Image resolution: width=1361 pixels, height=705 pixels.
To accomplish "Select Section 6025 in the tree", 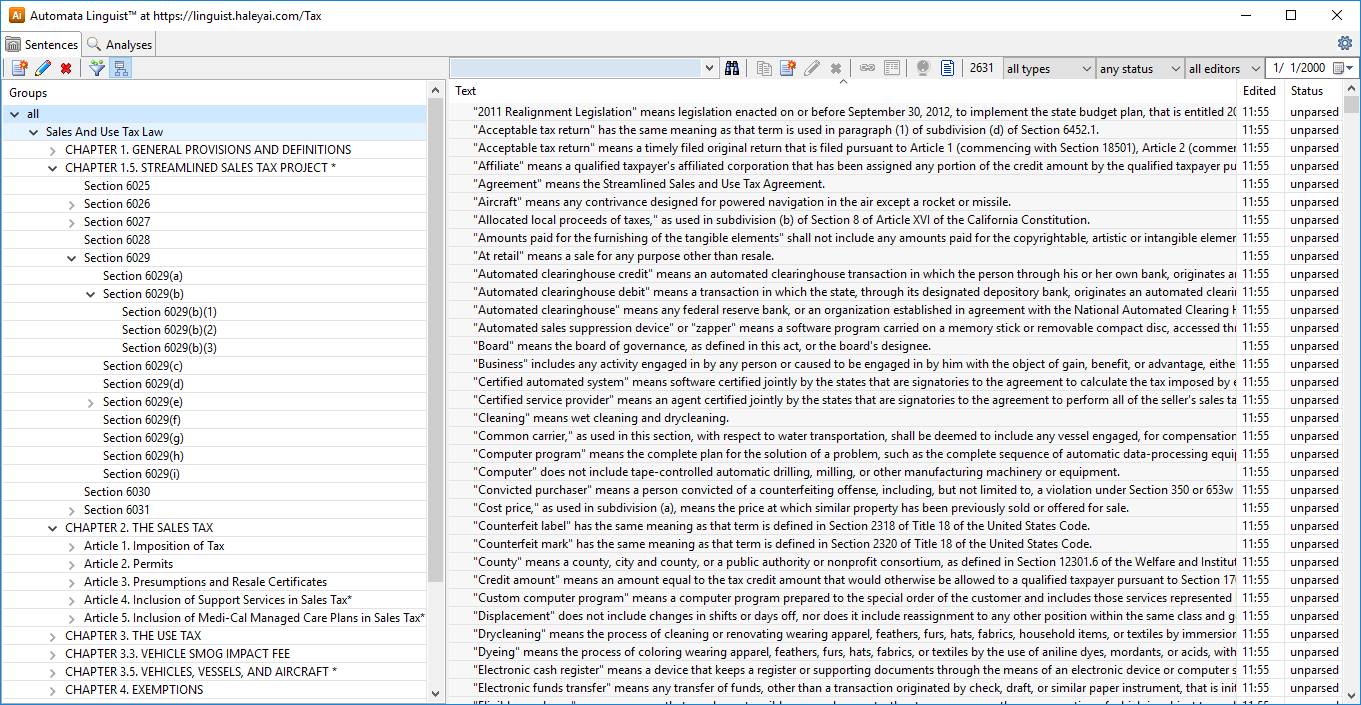I will 117,186.
